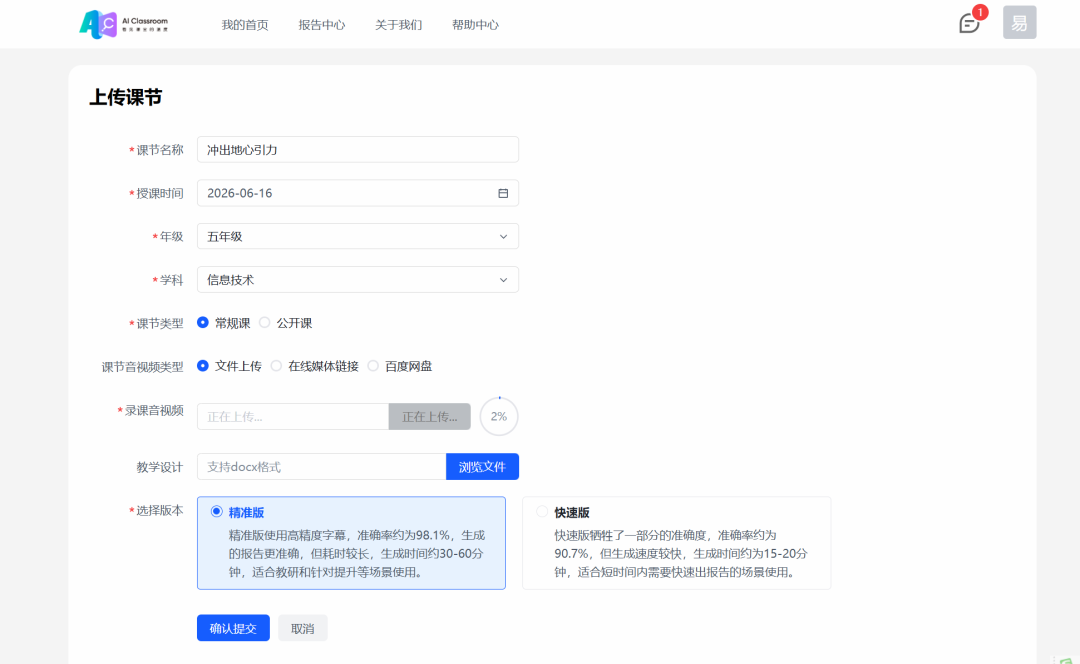Select the 文件上传 radio button
The height and width of the screenshot is (664, 1080).
[202, 366]
